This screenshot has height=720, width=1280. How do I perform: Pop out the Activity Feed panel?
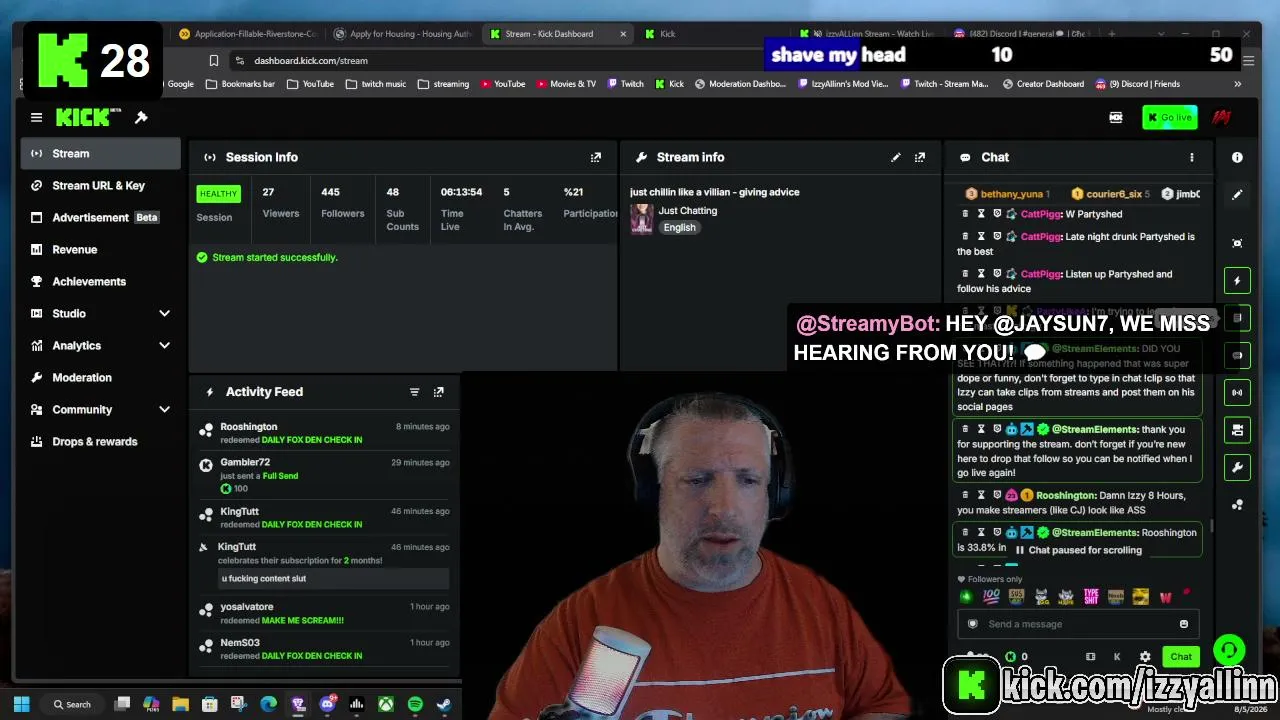click(438, 392)
